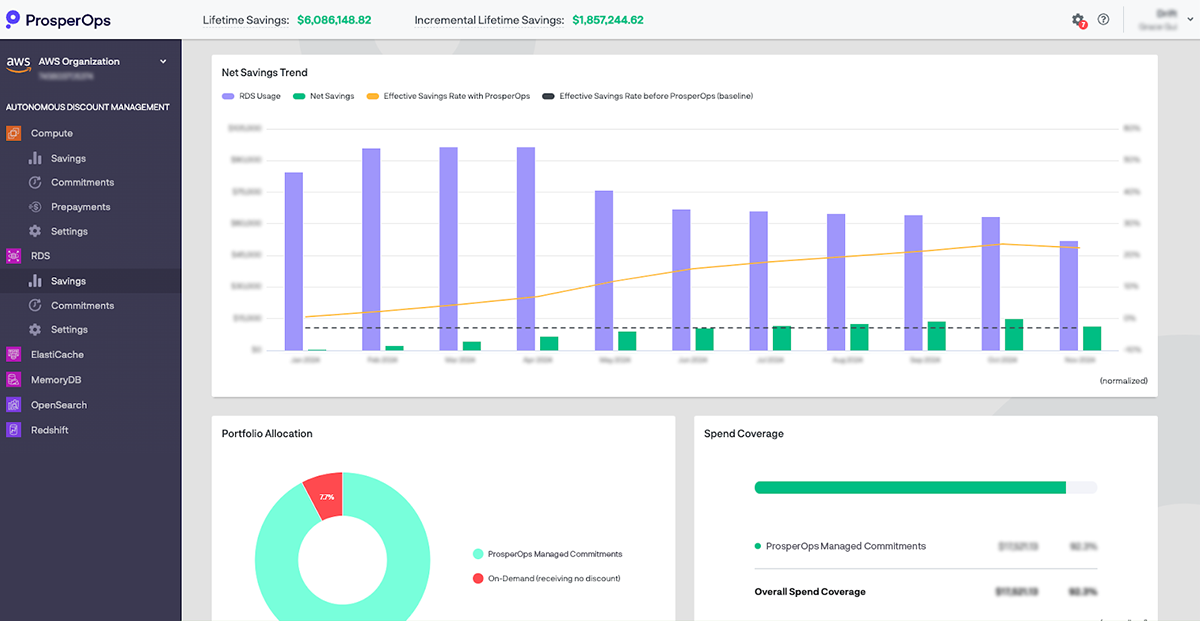Viewport: 1200px width, 621px height.
Task: Click the RDS Commitments clock icon
Action: 35,305
